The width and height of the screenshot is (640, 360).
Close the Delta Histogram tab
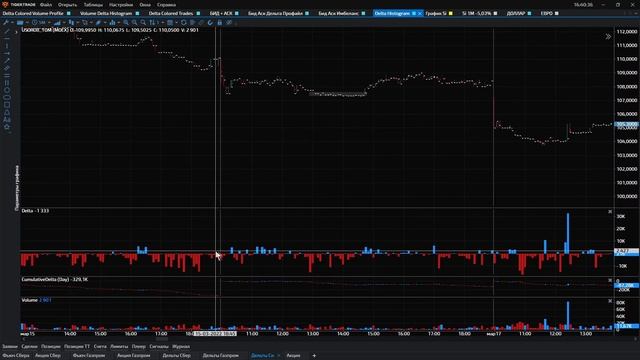[x=420, y=13]
